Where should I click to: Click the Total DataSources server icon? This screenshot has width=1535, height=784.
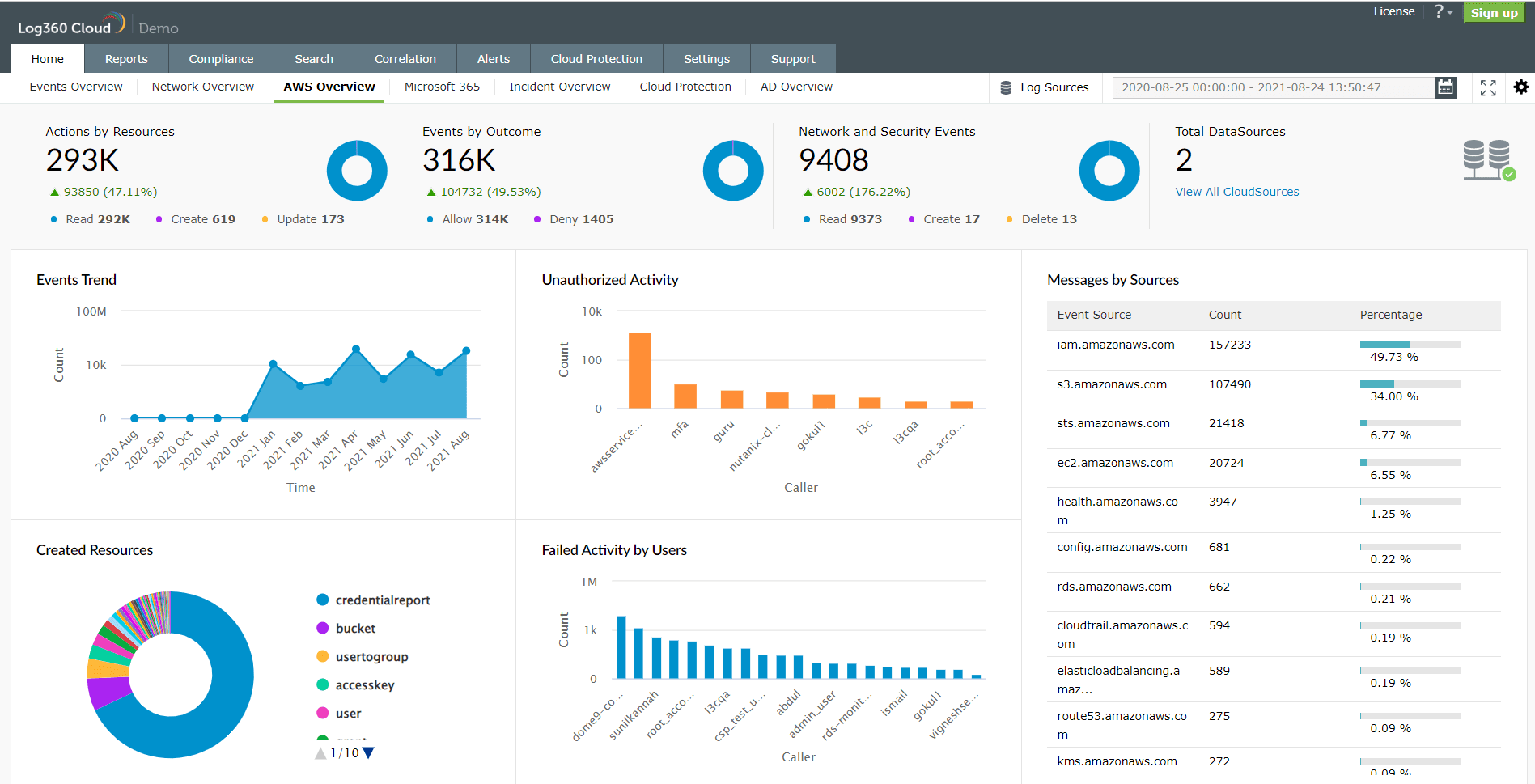1489,160
